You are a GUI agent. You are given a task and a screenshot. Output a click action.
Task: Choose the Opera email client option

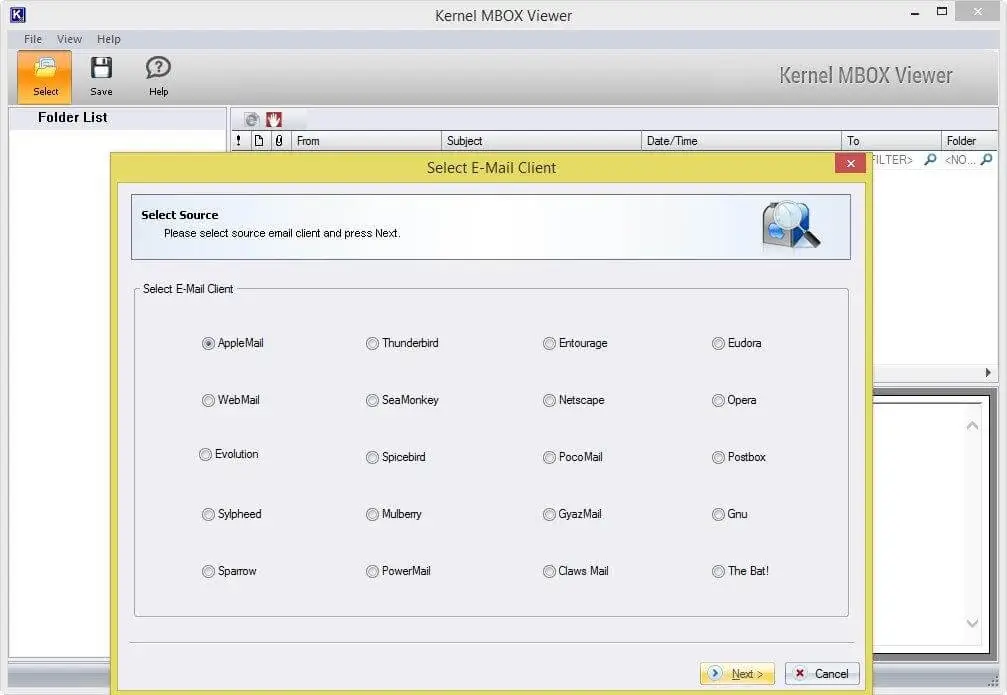click(718, 400)
